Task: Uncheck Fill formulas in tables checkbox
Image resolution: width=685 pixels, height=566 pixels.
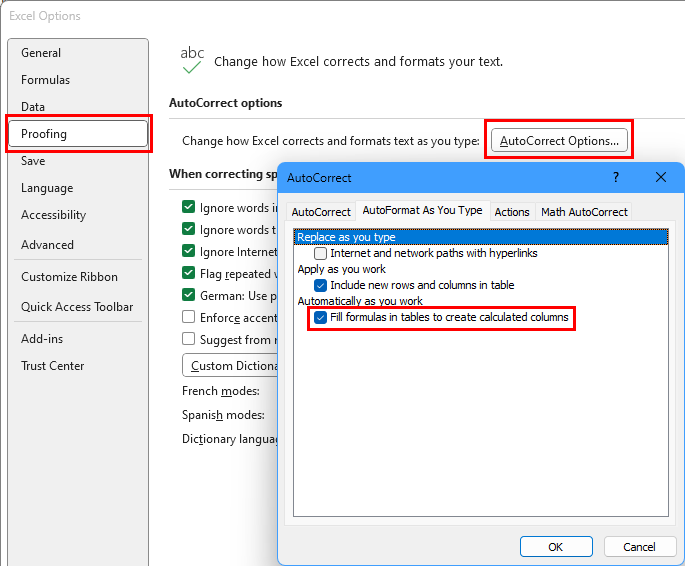Action: [x=320, y=318]
